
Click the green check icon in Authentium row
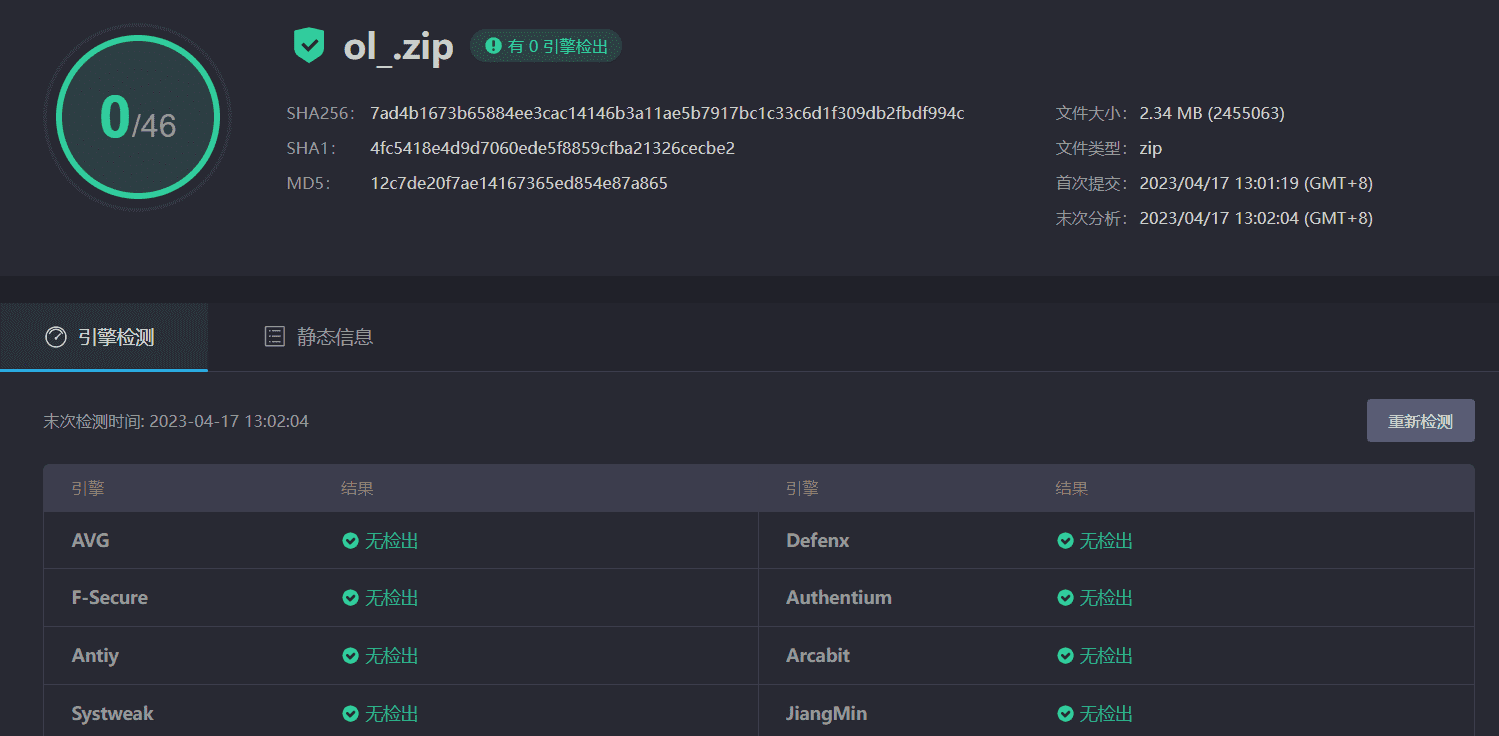(1066, 598)
